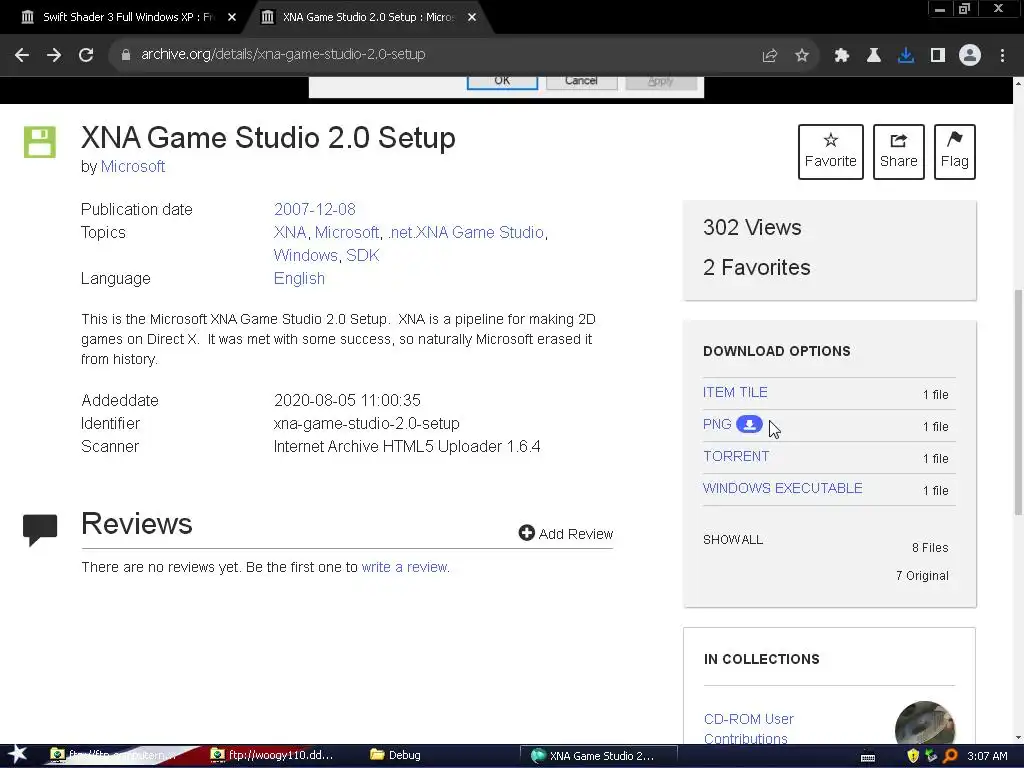Favorite this item with the star button
The width and height of the screenshot is (1024, 768).
click(831, 152)
